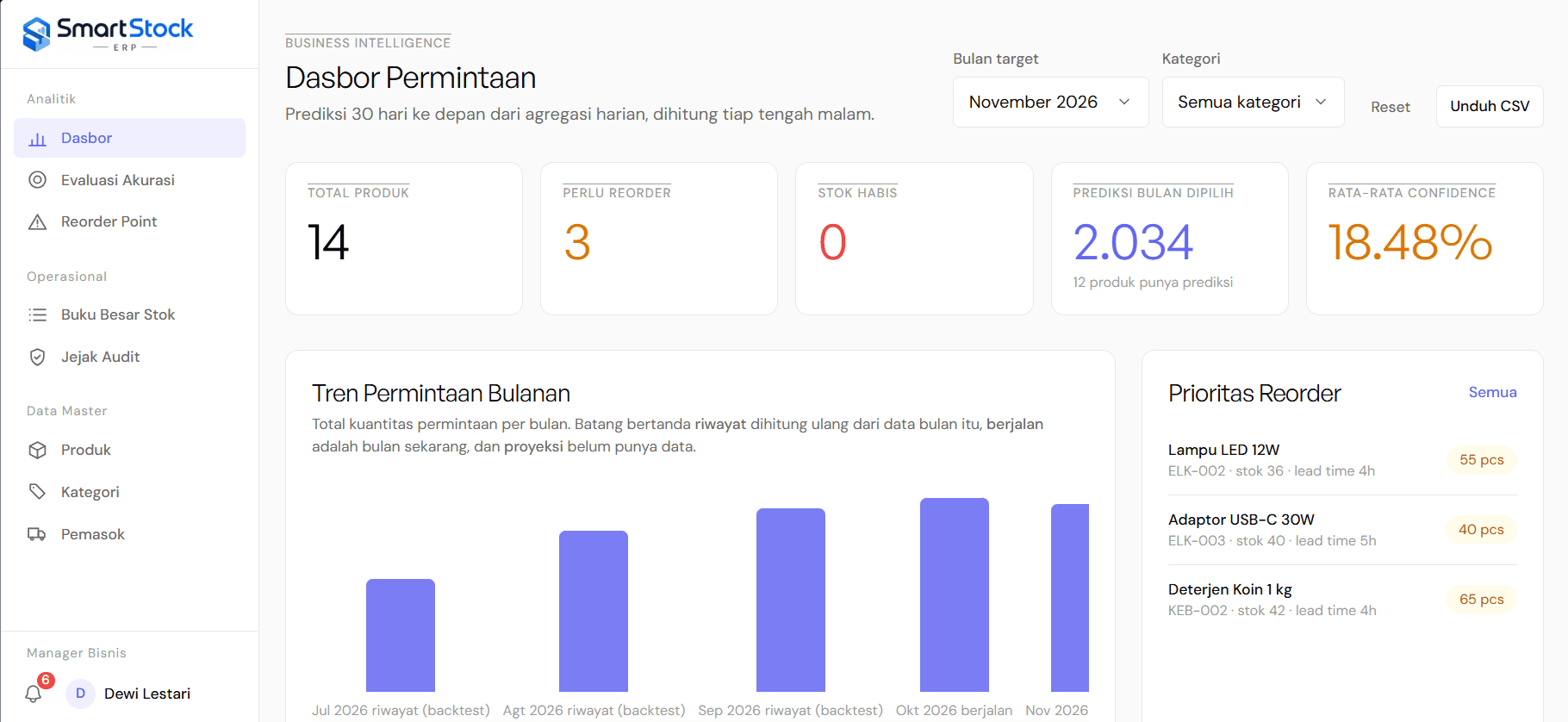
Task: Navigate to Reorder Point
Action: (x=129, y=221)
